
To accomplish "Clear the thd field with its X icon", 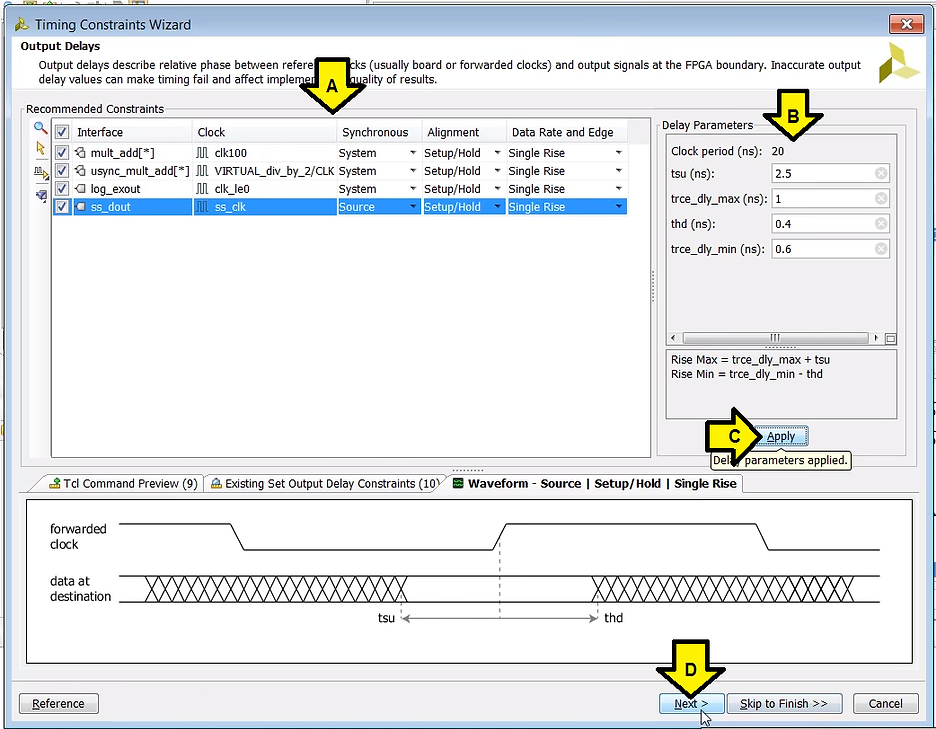I will [x=880, y=224].
